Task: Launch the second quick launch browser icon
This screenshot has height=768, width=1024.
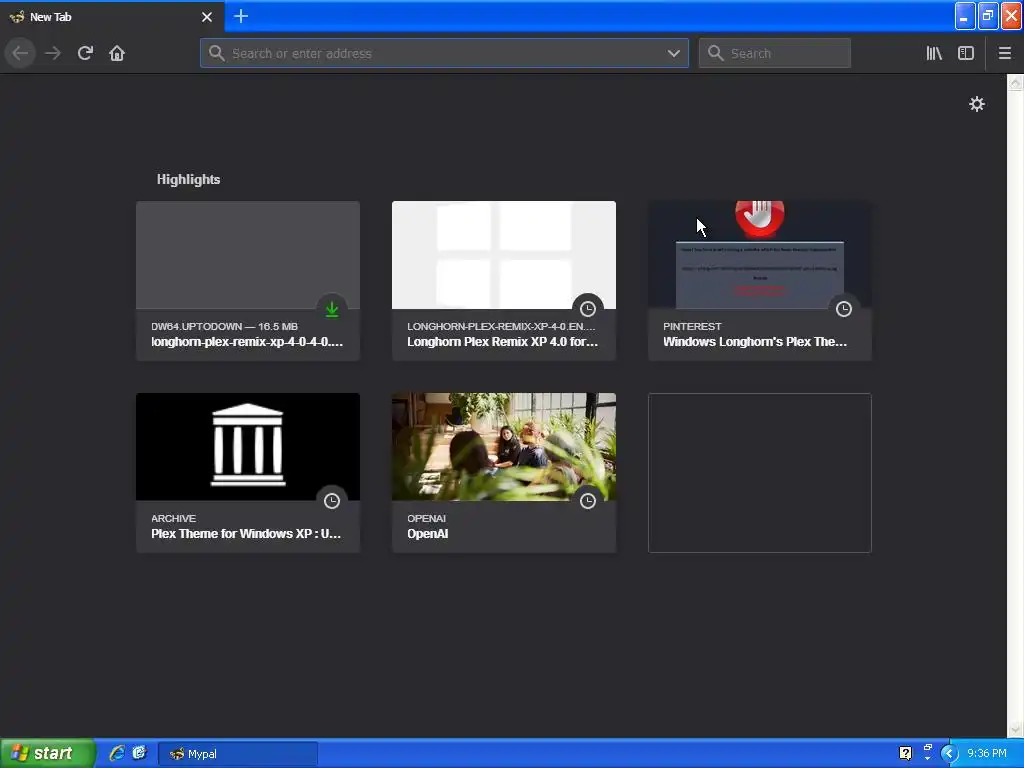Action: (x=139, y=753)
